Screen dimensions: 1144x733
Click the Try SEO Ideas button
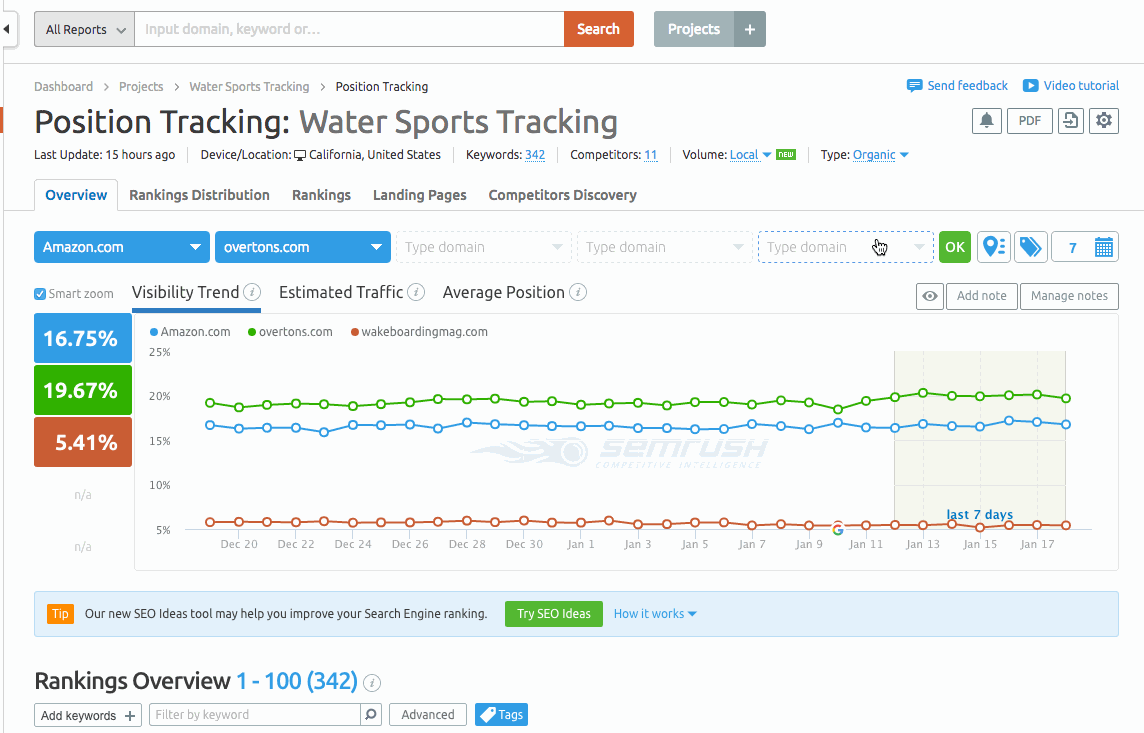(x=553, y=613)
